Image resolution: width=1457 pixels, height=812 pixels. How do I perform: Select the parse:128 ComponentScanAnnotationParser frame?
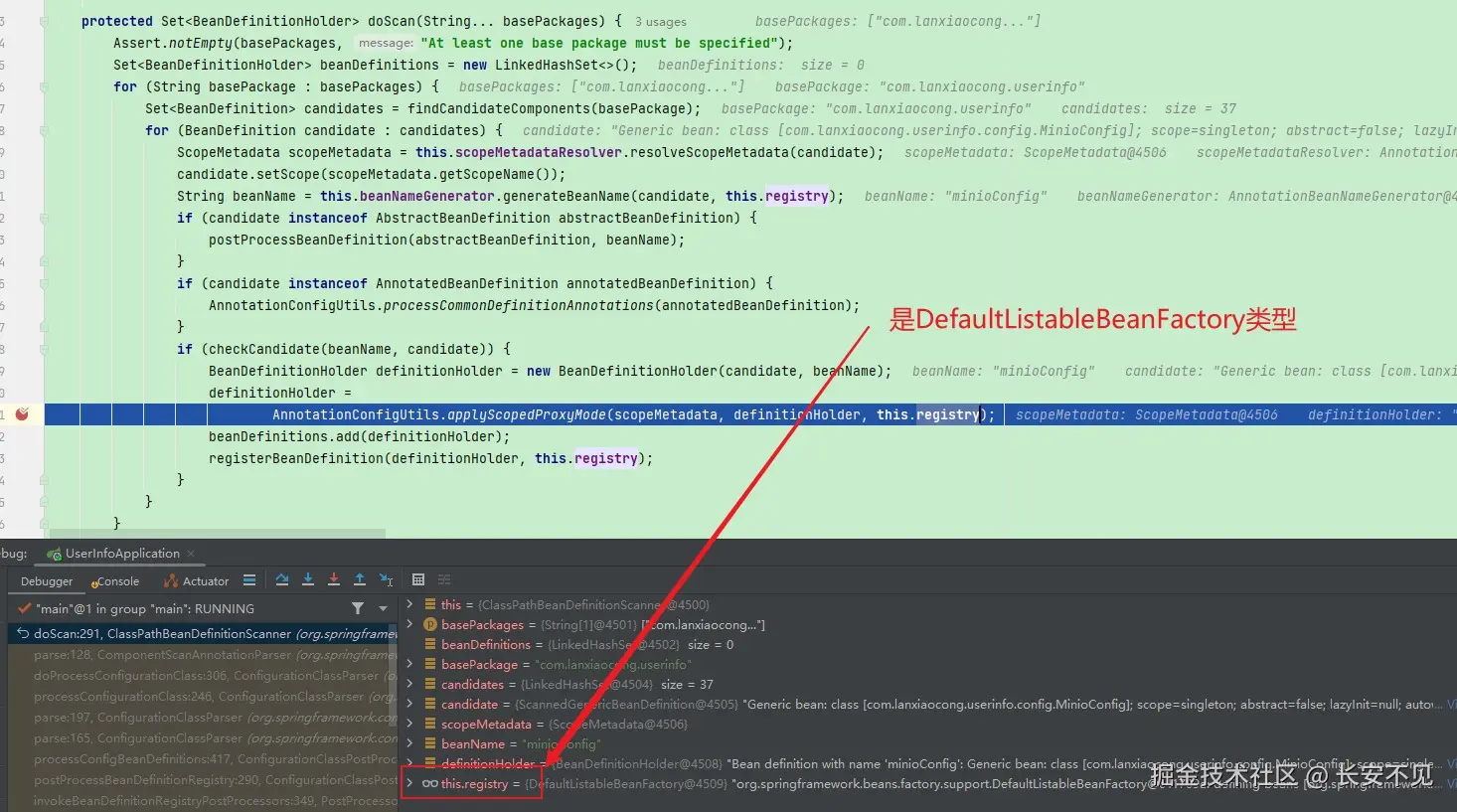pyautogui.click(x=203, y=655)
